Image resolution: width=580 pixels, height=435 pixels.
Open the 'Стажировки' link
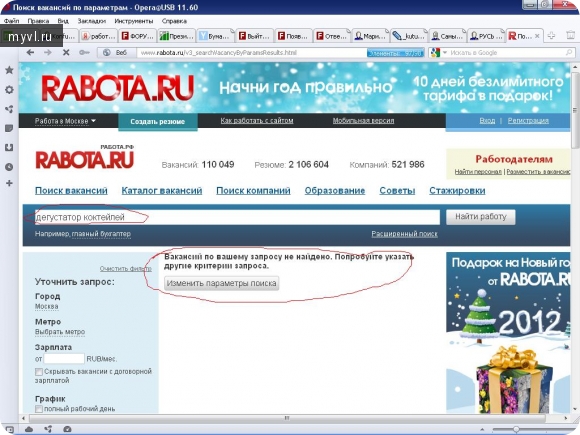(x=457, y=191)
